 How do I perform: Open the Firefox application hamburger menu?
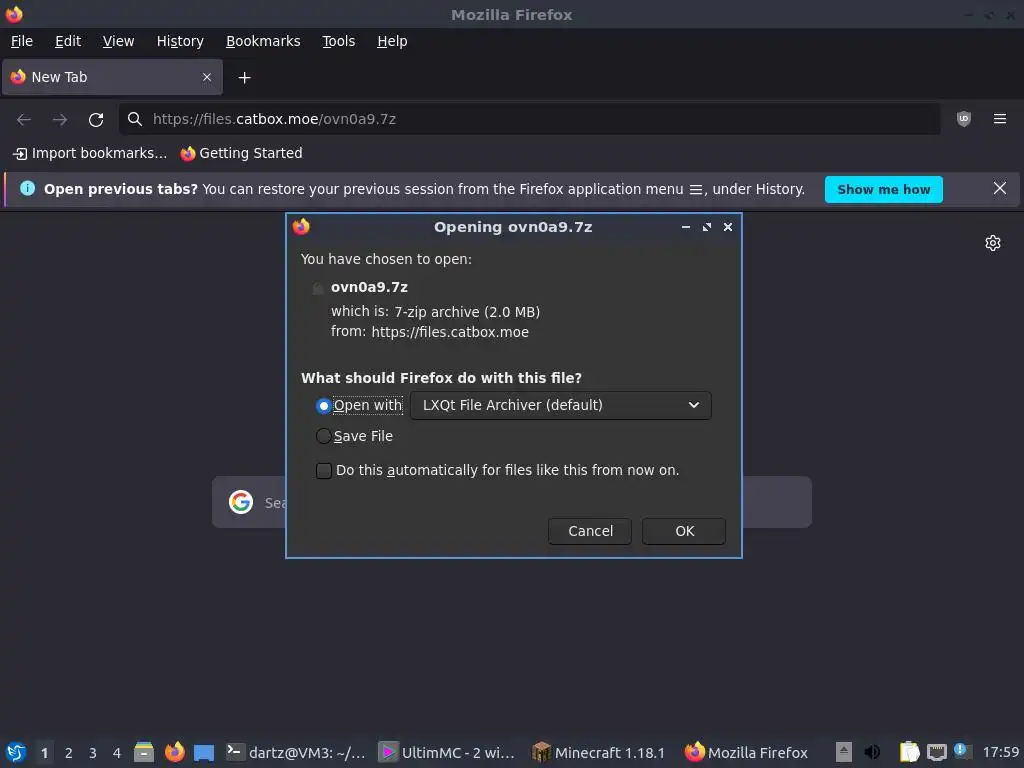click(x=999, y=119)
